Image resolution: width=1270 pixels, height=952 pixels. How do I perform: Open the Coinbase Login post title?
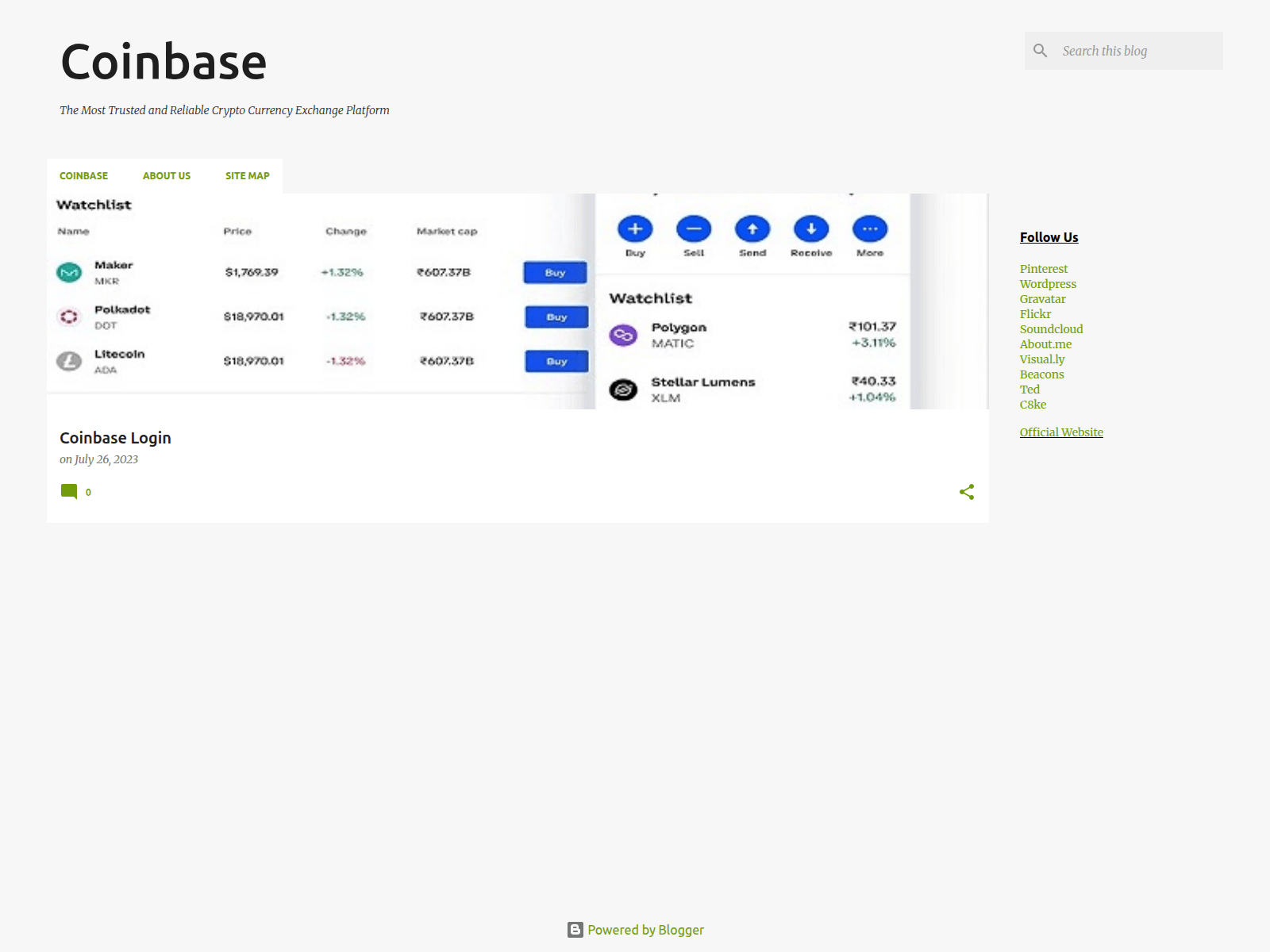click(x=115, y=438)
